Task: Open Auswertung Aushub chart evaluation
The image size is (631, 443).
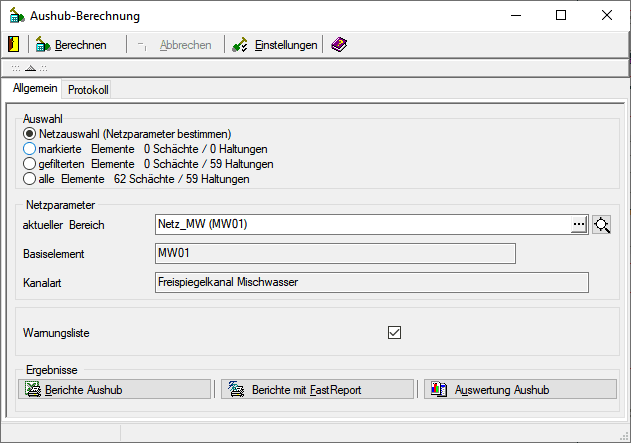Action: tap(520, 389)
